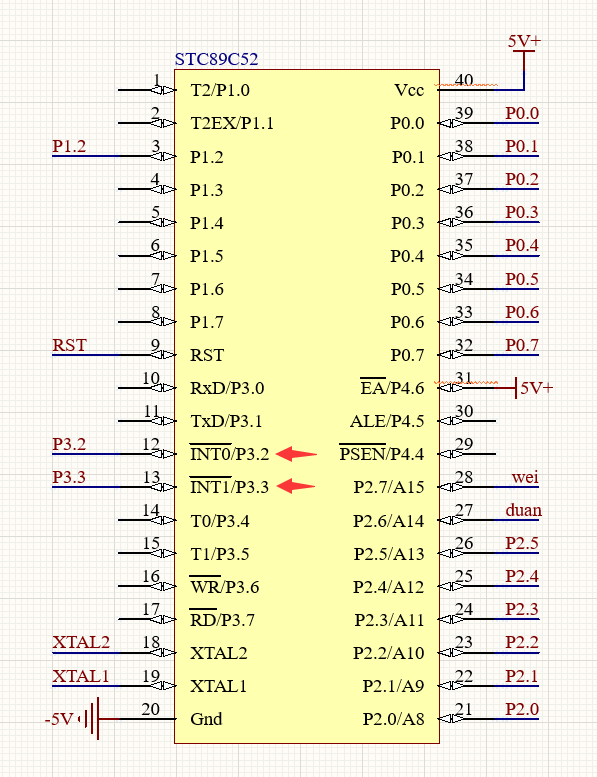This screenshot has height=777, width=597.
Task: Click the P0.0 net label on the right
Action: coord(522,113)
